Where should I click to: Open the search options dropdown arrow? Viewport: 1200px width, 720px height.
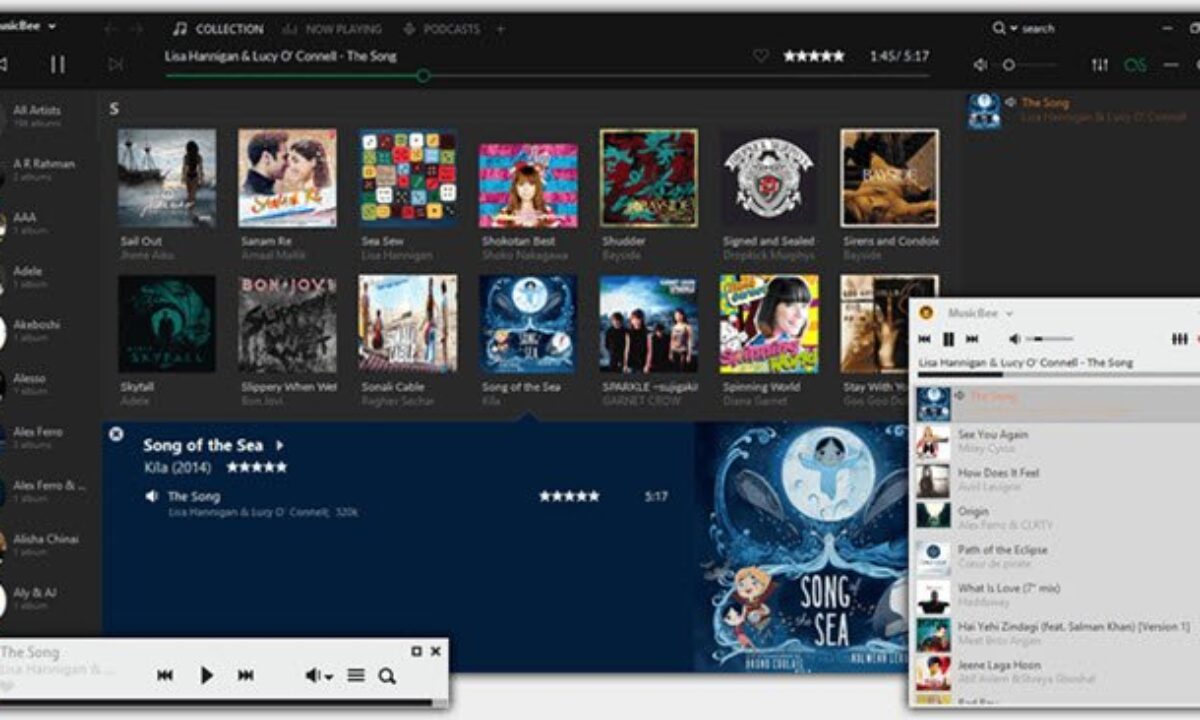coord(1013,29)
